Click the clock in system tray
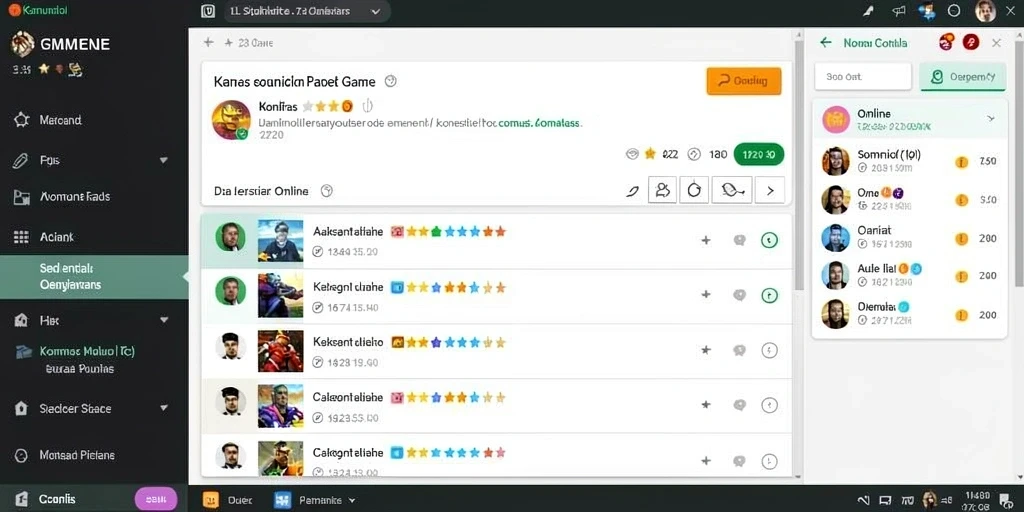The image size is (1024, 512). point(977,501)
